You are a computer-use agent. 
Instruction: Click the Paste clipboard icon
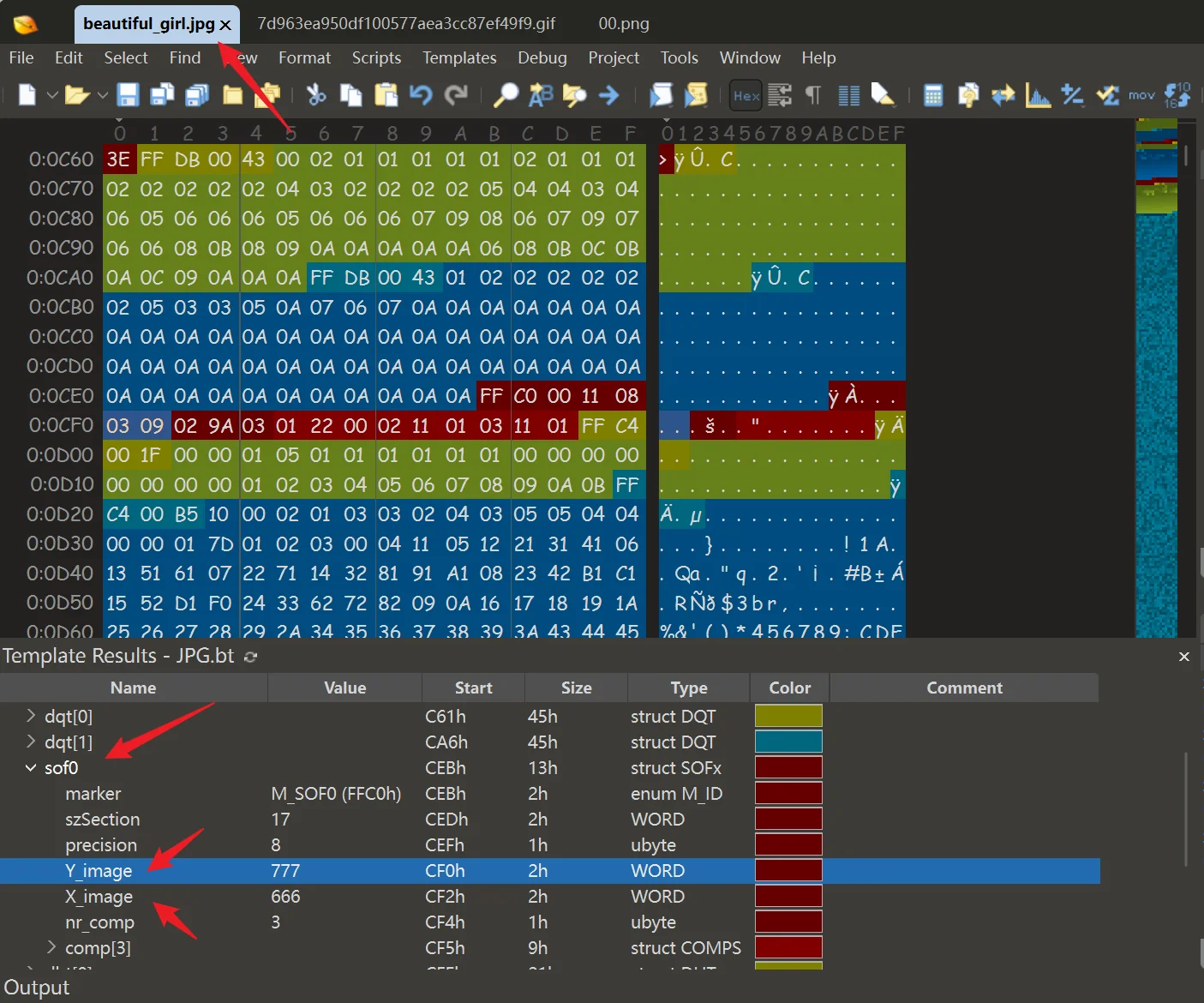click(x=386, y=94)
